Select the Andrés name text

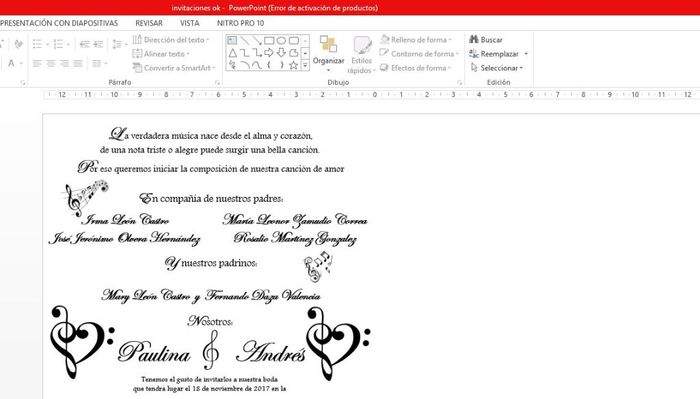[x=272, y=352]
